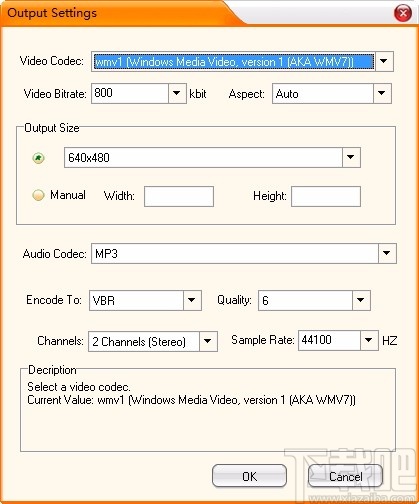
Task: Select the preset output size radio button
Action: [38, 158]
